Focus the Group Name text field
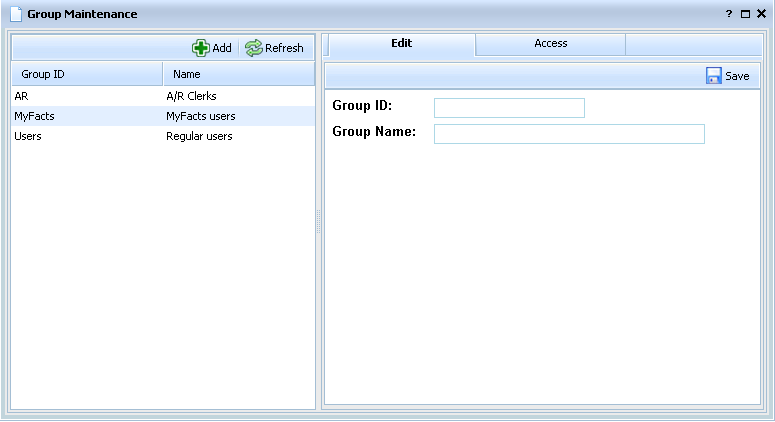 click(569, 134)
